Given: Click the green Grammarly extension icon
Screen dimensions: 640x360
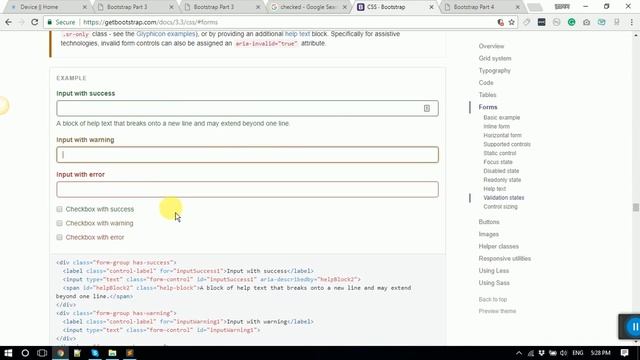Looking at the screenshot, I should pos(571,22).
